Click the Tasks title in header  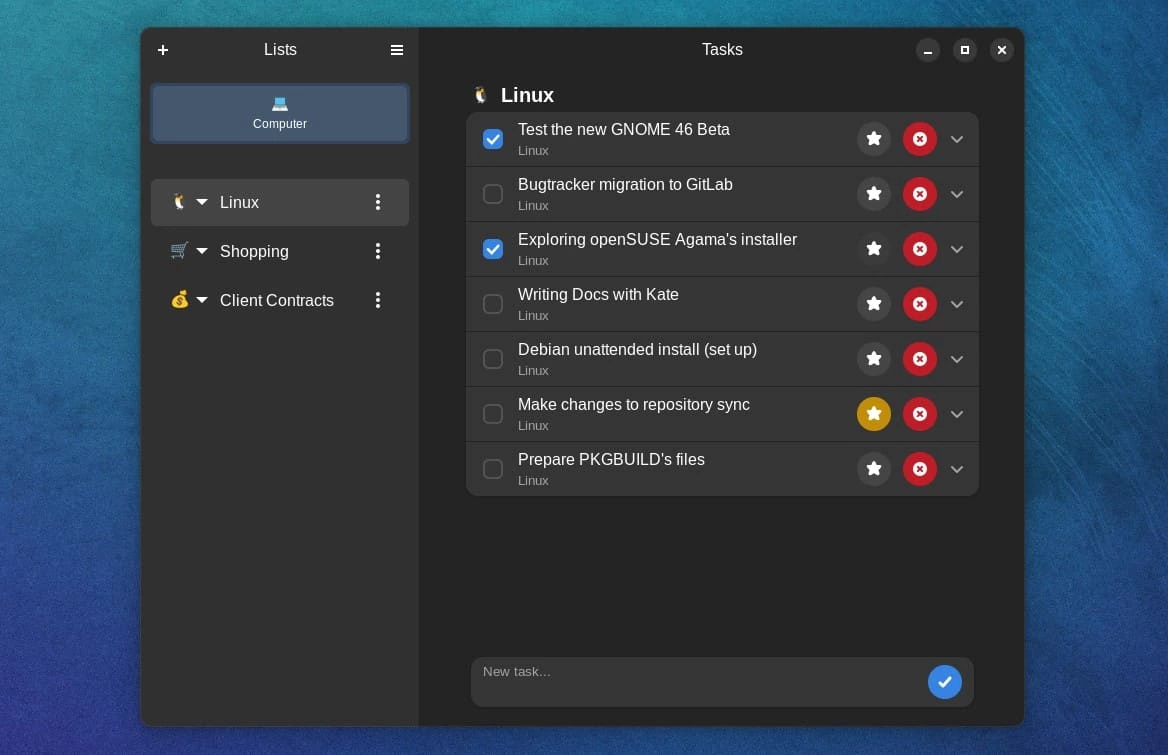[722, 49]
